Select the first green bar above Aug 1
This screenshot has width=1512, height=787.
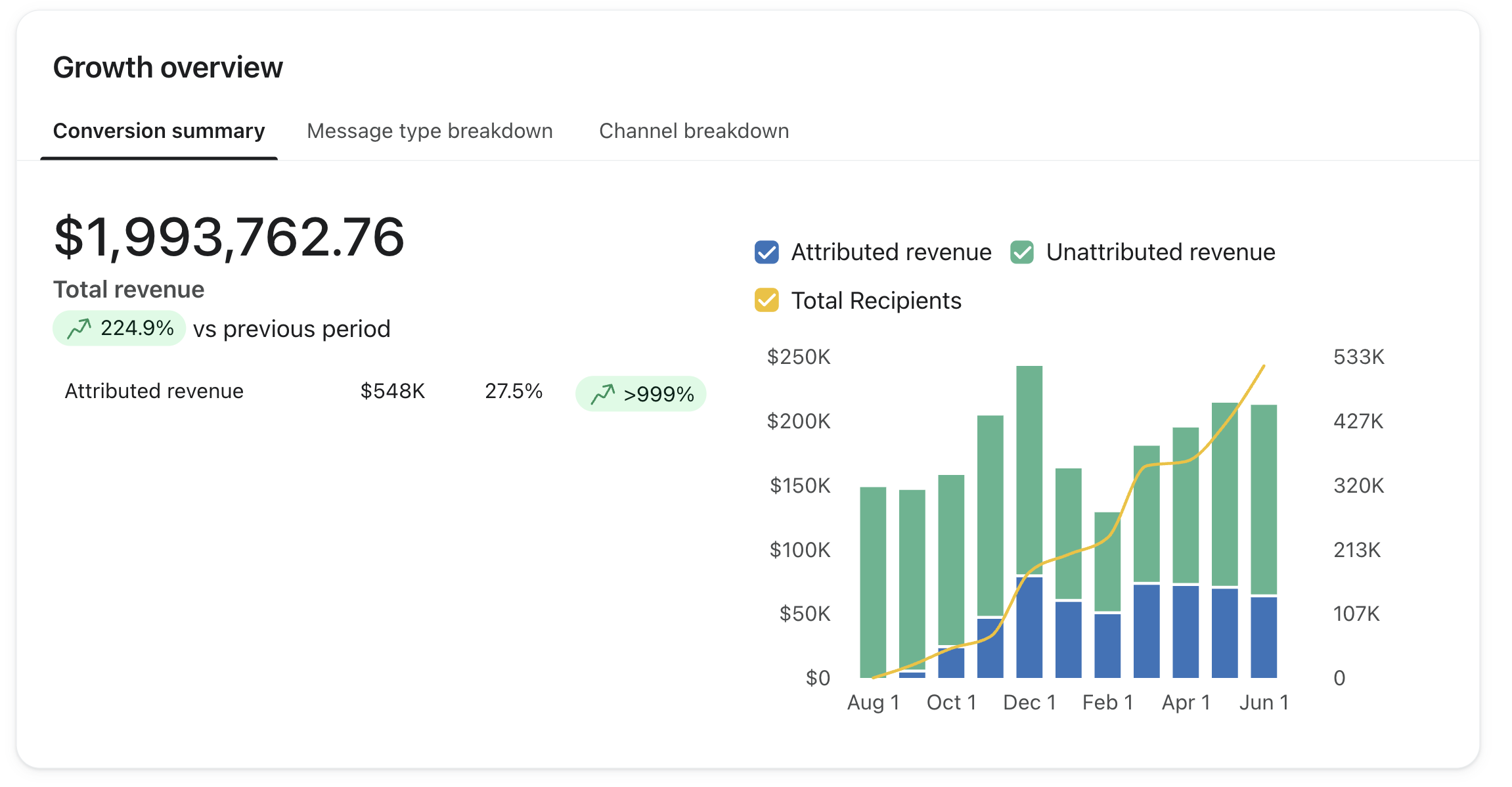click(873, 582)
